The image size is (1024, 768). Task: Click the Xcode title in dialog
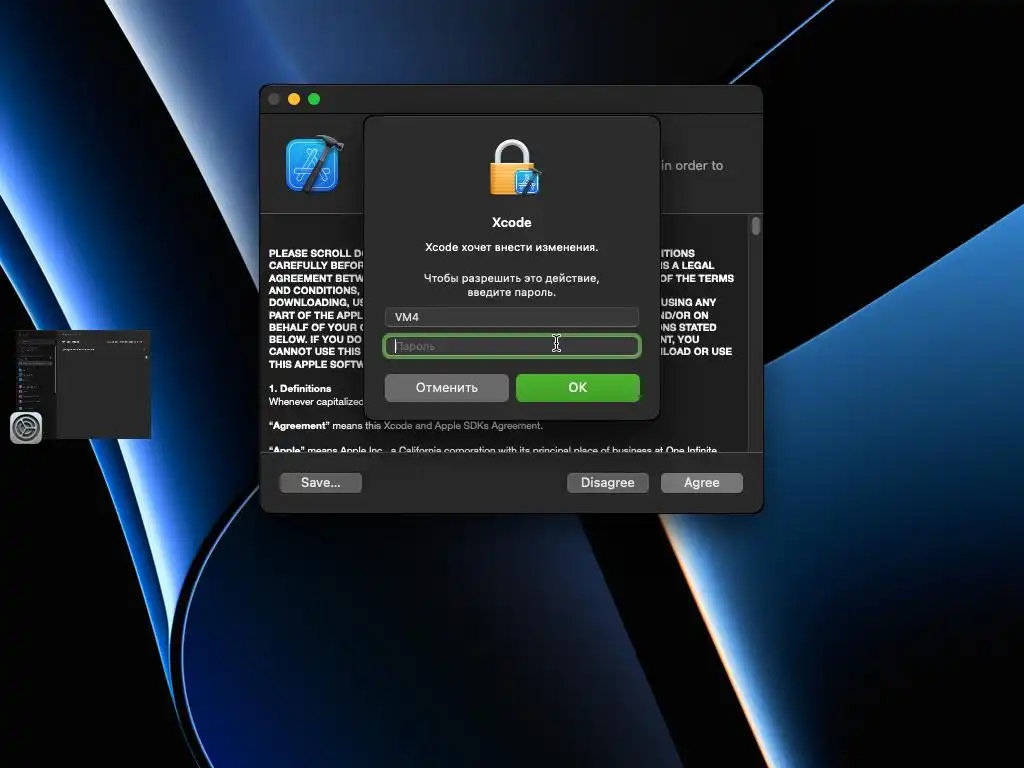pyautogui.click(x=511, y=222)
